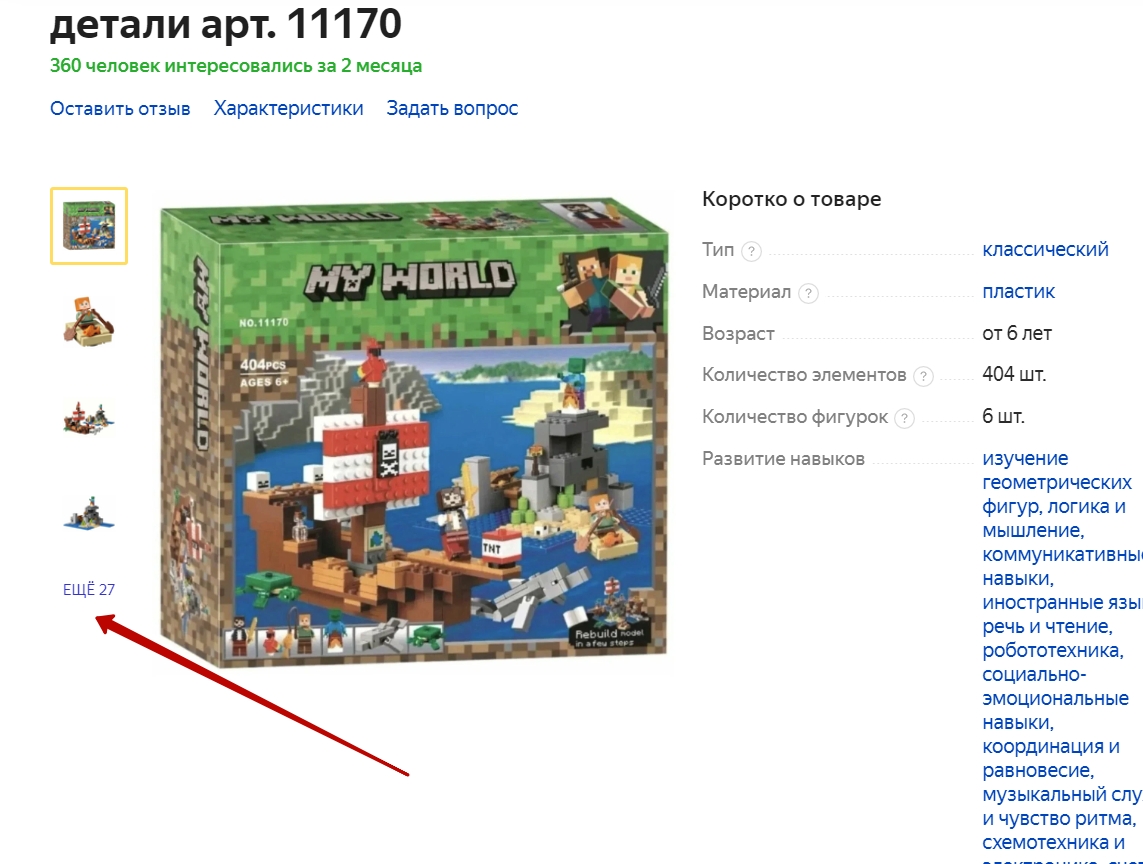Select the island thumbnail
1143x864 pixels.
(89, 513)
